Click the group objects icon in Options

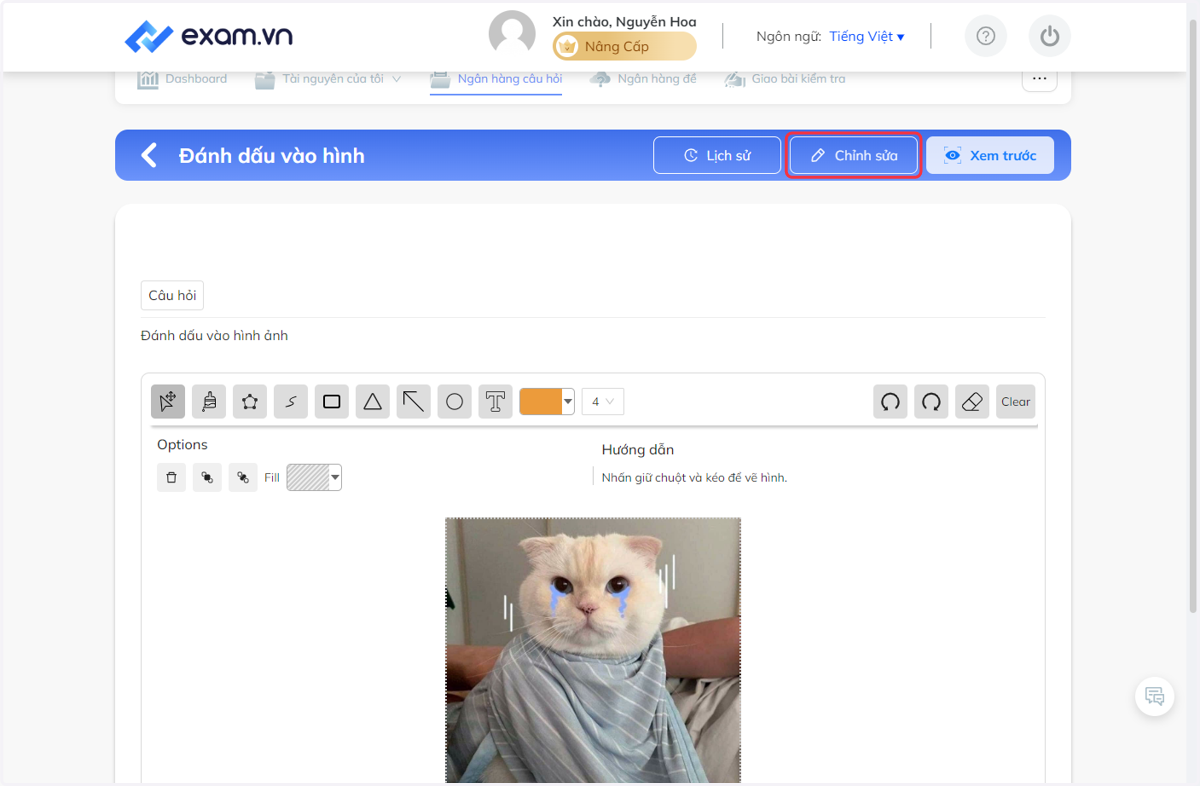pyautogui.click(x=207, y=478)
